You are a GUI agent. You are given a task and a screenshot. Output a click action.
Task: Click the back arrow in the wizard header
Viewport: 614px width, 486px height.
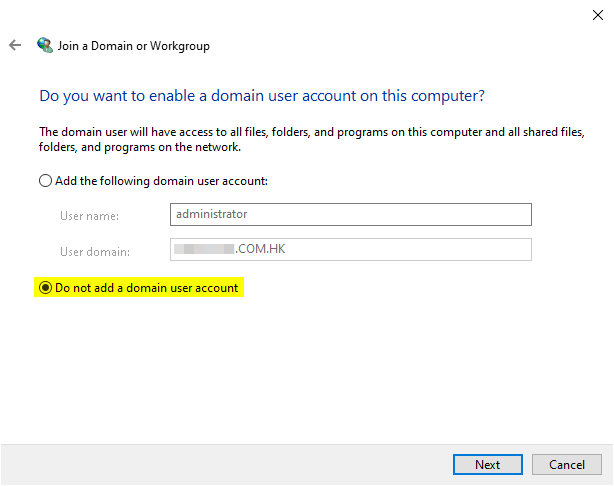(x=15, y=46)
